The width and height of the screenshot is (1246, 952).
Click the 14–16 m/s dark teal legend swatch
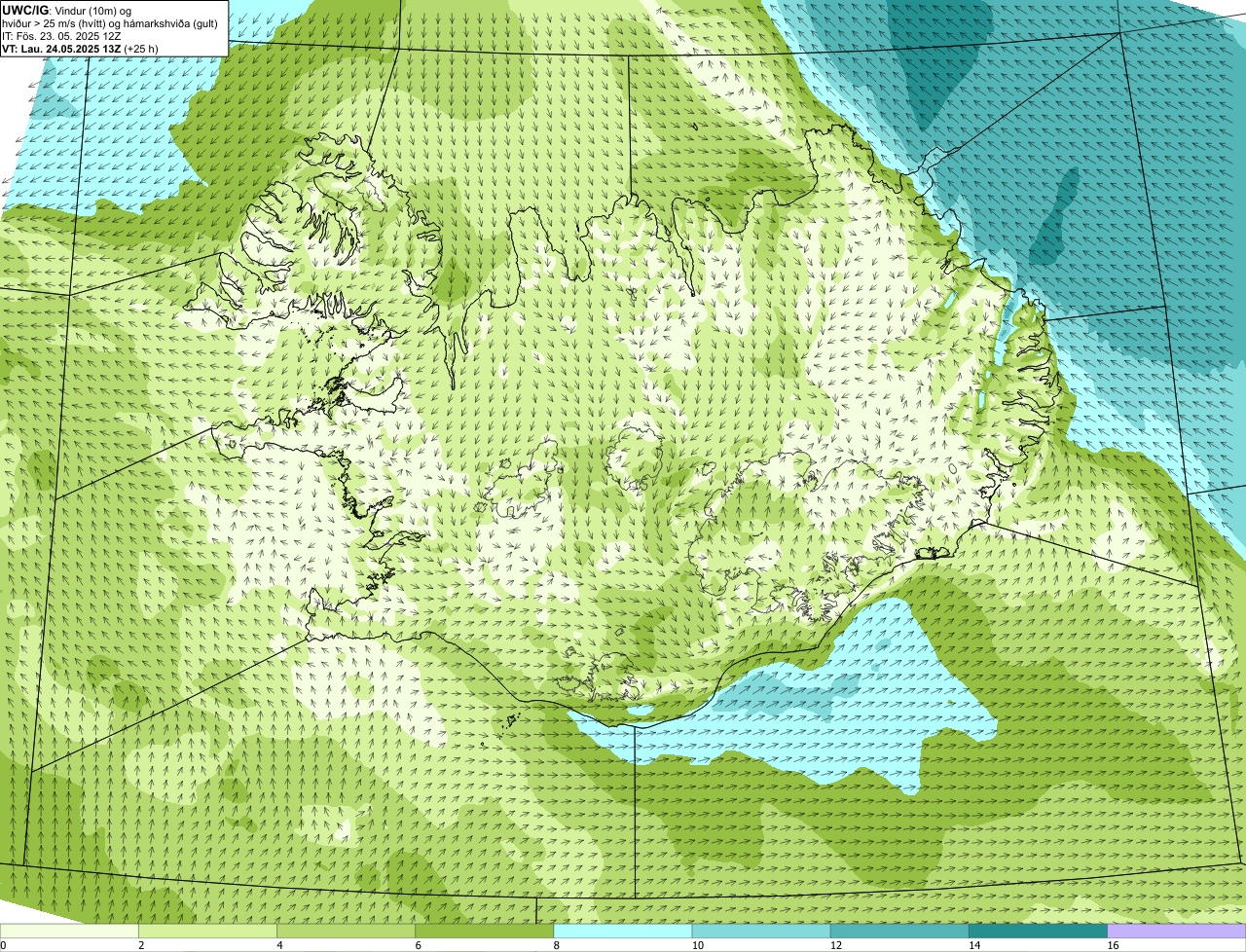coord(1038,931)
